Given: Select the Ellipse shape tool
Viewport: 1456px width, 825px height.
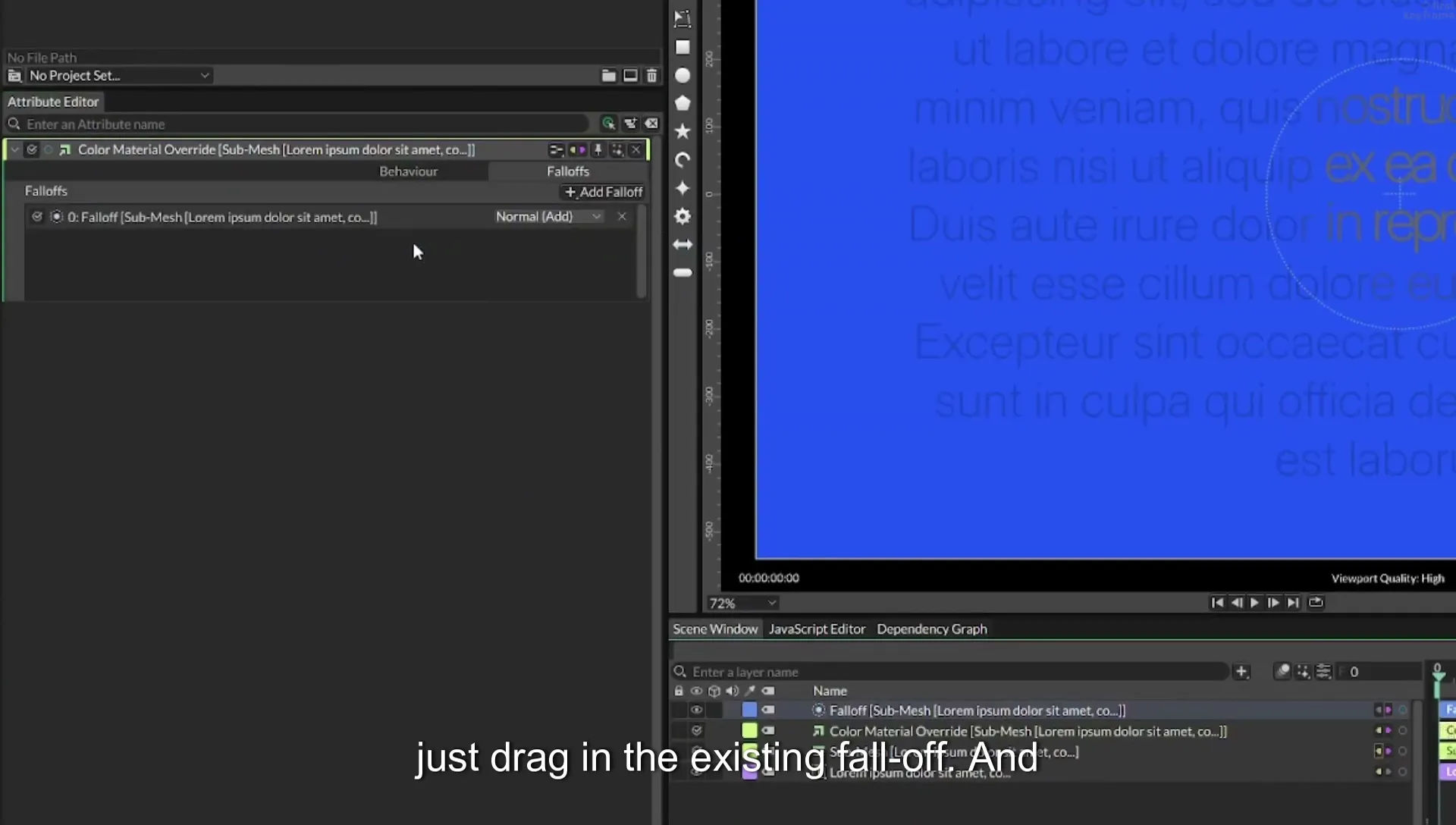Looking at the screenshot, I should (682, 76).
